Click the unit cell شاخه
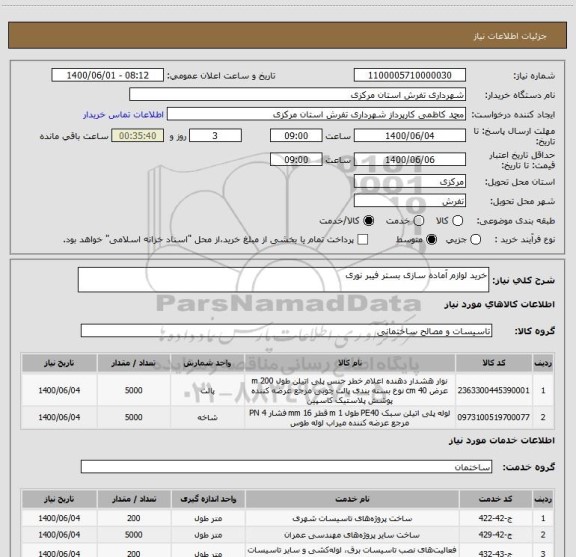 click(208, 417)
